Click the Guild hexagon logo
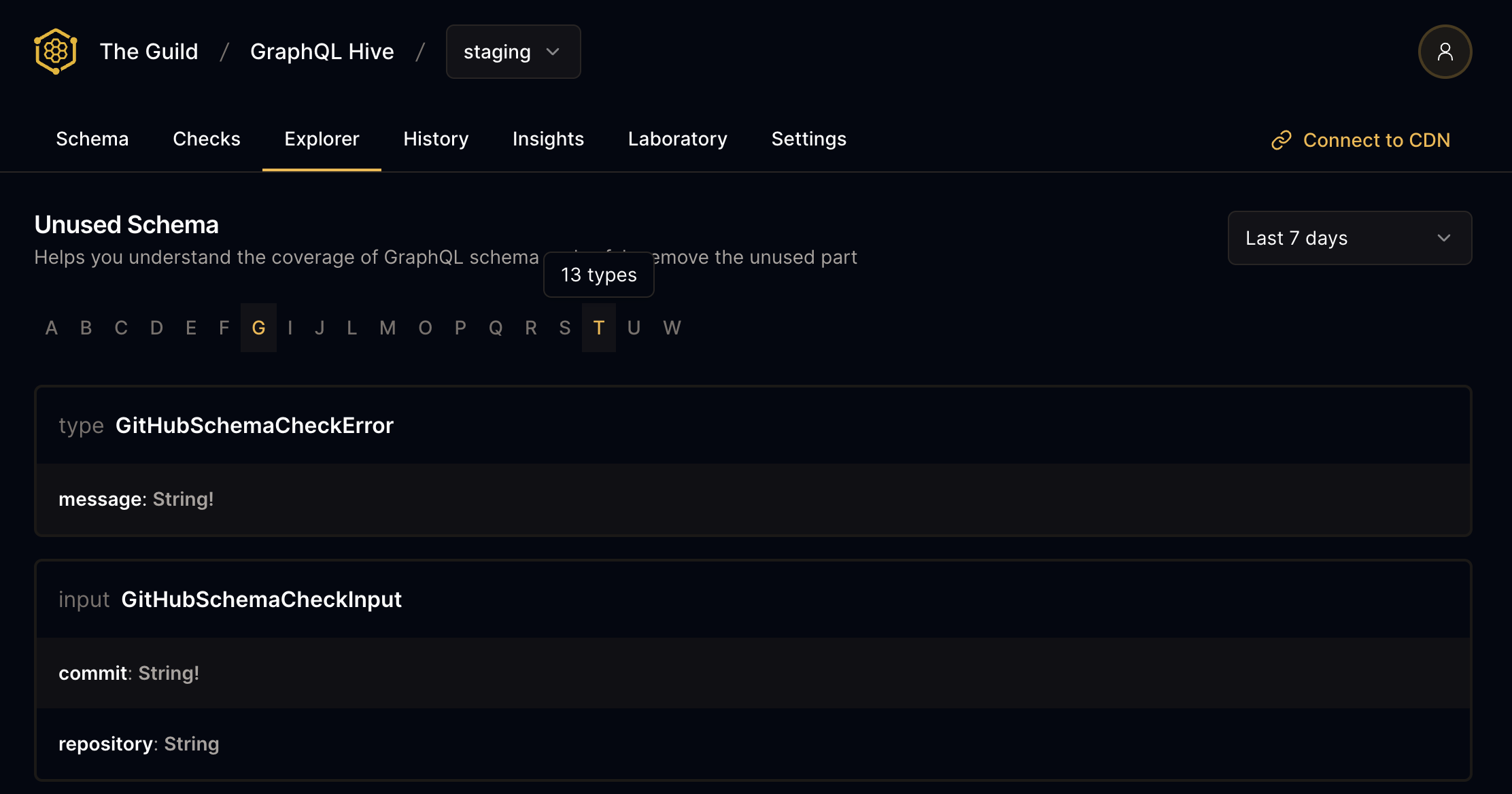 pos(54,51)
